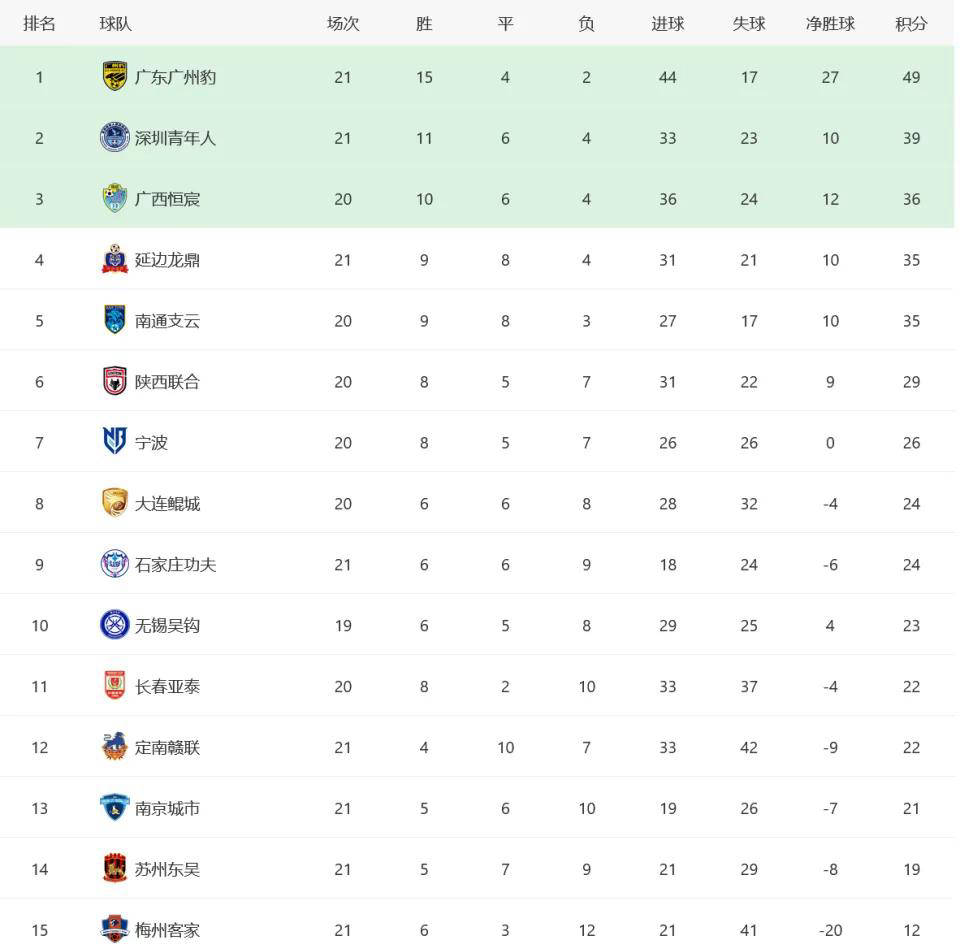960x947 pixels.
Task: Select the rank 1 row points value 49
Action: pyautogui.click(x=911, y=77)
